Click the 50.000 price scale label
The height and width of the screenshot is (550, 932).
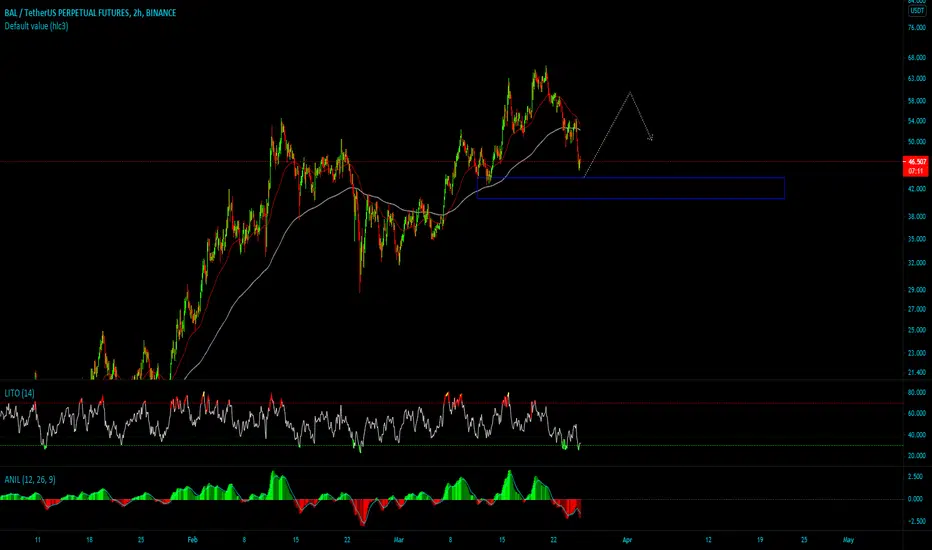coord(917,142)
